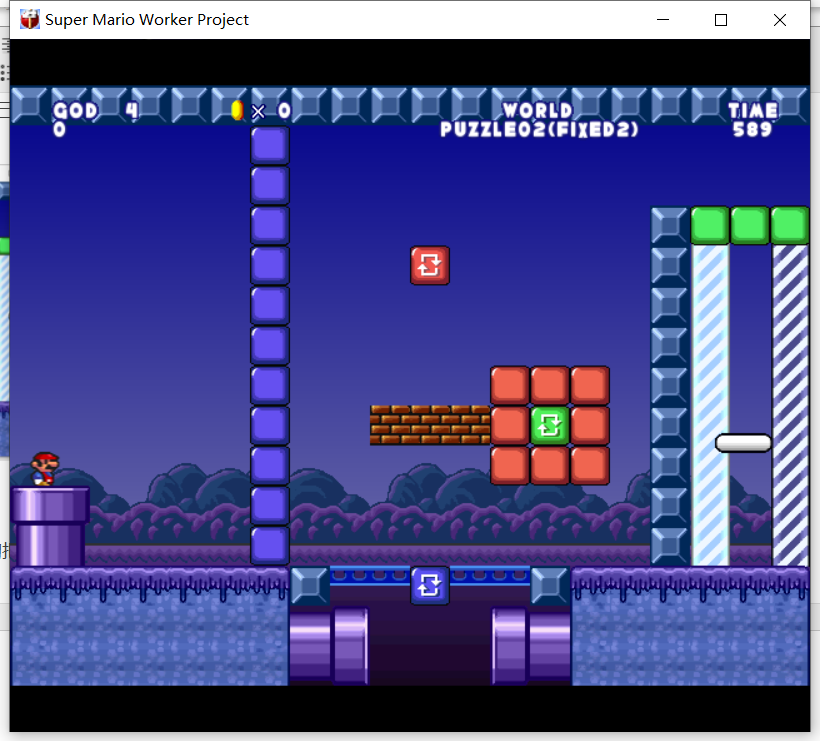This screenshot has width=820, height=741.
Task: Click the upright purple warp pipe under Mario
Action: pos(50,526)
